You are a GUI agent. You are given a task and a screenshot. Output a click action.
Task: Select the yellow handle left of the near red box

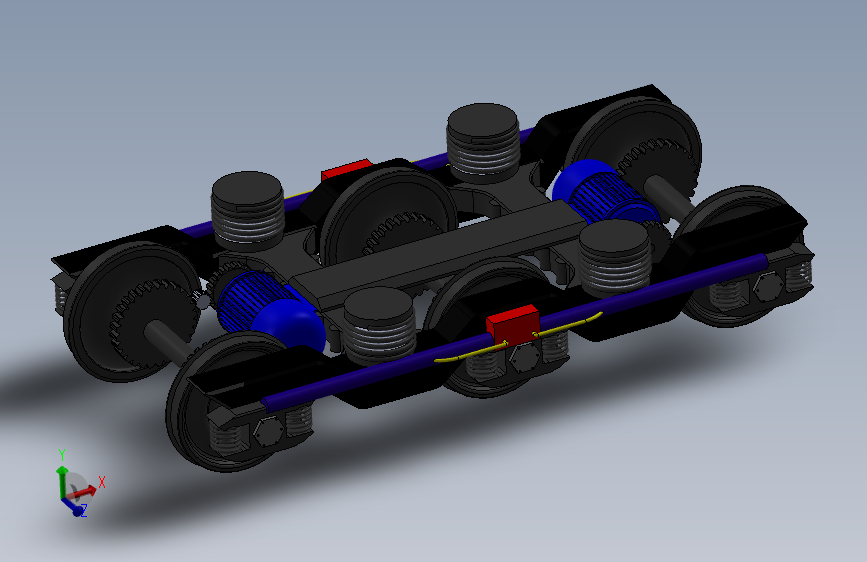[471, 352]
